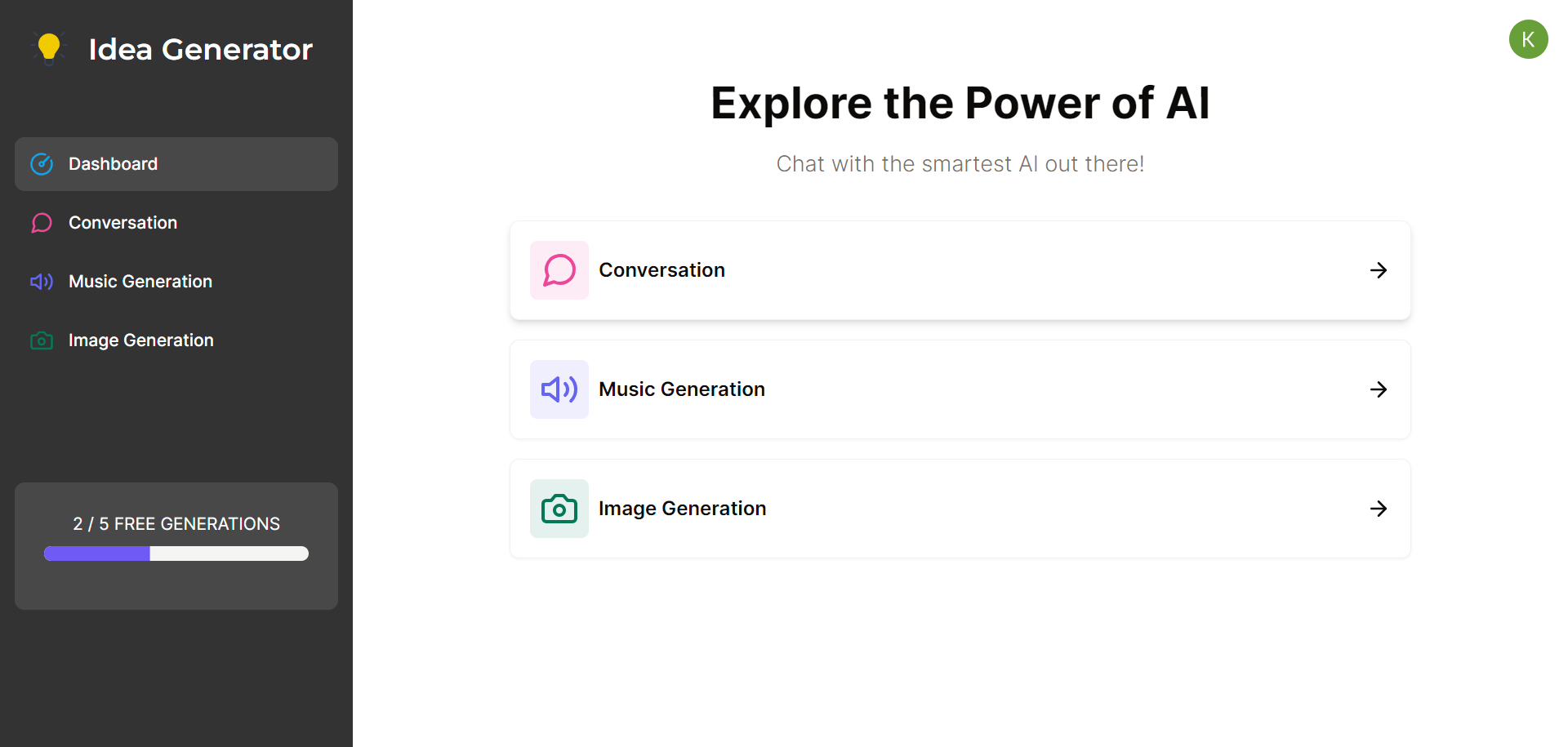Click the Image Generation card camera icon
Viewport: 1568px width, 747px height.
point(559,509)
